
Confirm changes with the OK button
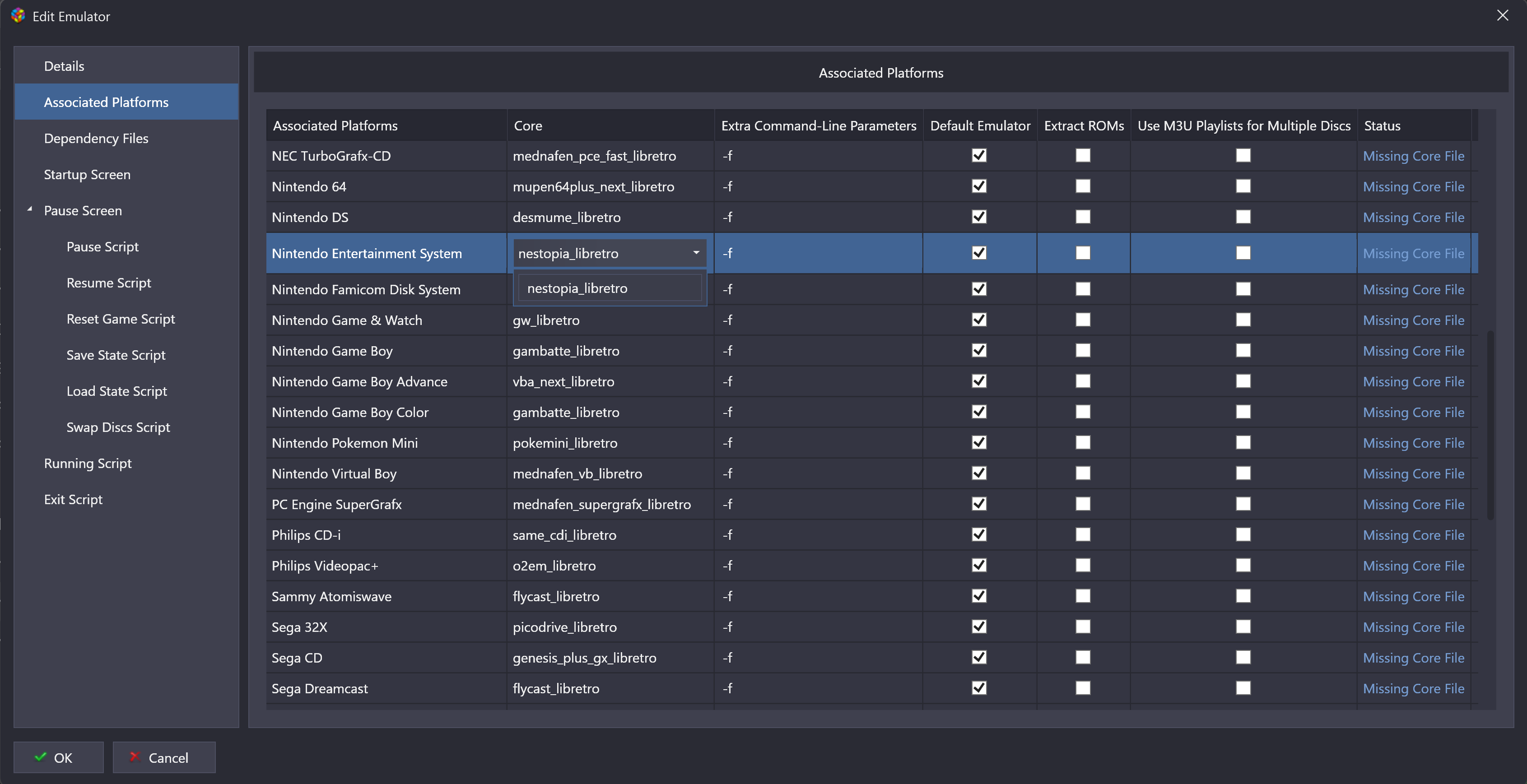click(x=59, y=757)
